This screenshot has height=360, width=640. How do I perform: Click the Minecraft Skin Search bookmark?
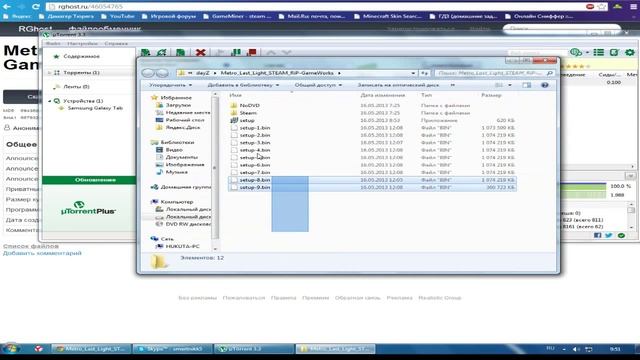[388, 16]
